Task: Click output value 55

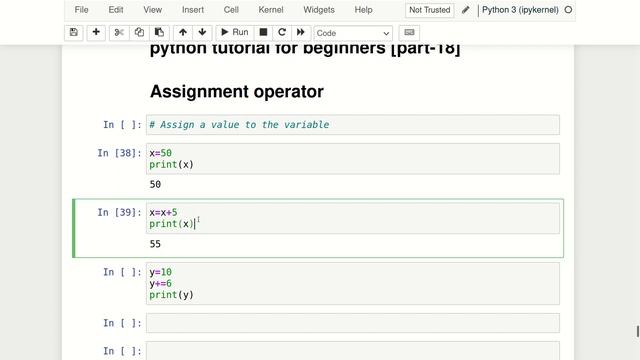Action: [x=155, y=244]
